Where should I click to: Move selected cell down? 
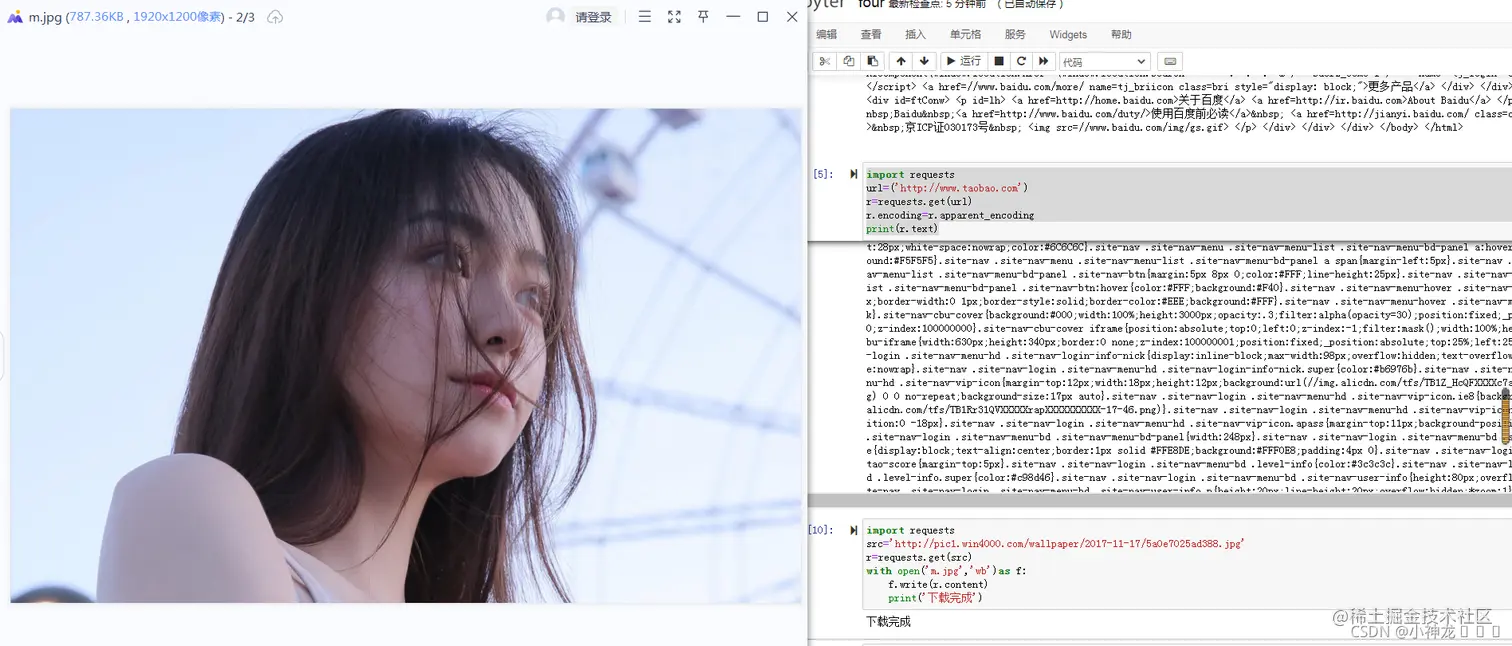tap(924, 61)
